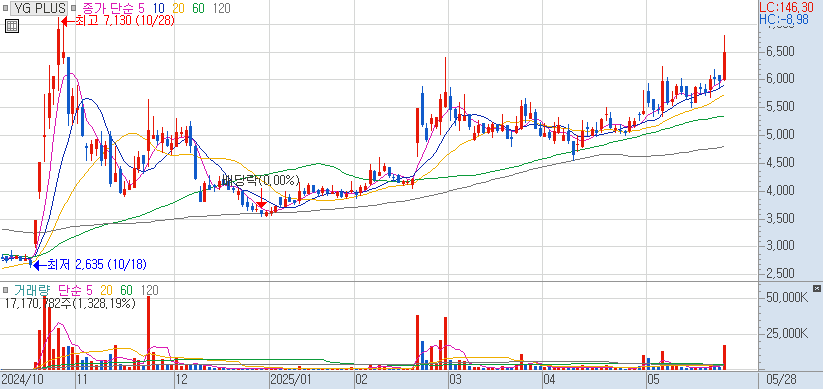The image size is (823, 389).
Task: Open the grid table icon under YG PLUS
Action: coord(12,26)
